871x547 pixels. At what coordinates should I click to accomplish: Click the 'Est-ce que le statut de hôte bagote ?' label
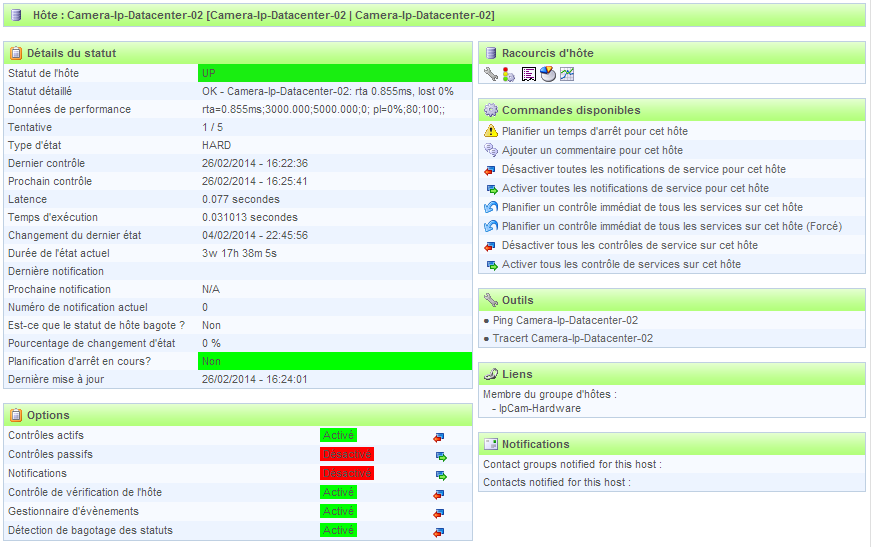coord(96,325)
